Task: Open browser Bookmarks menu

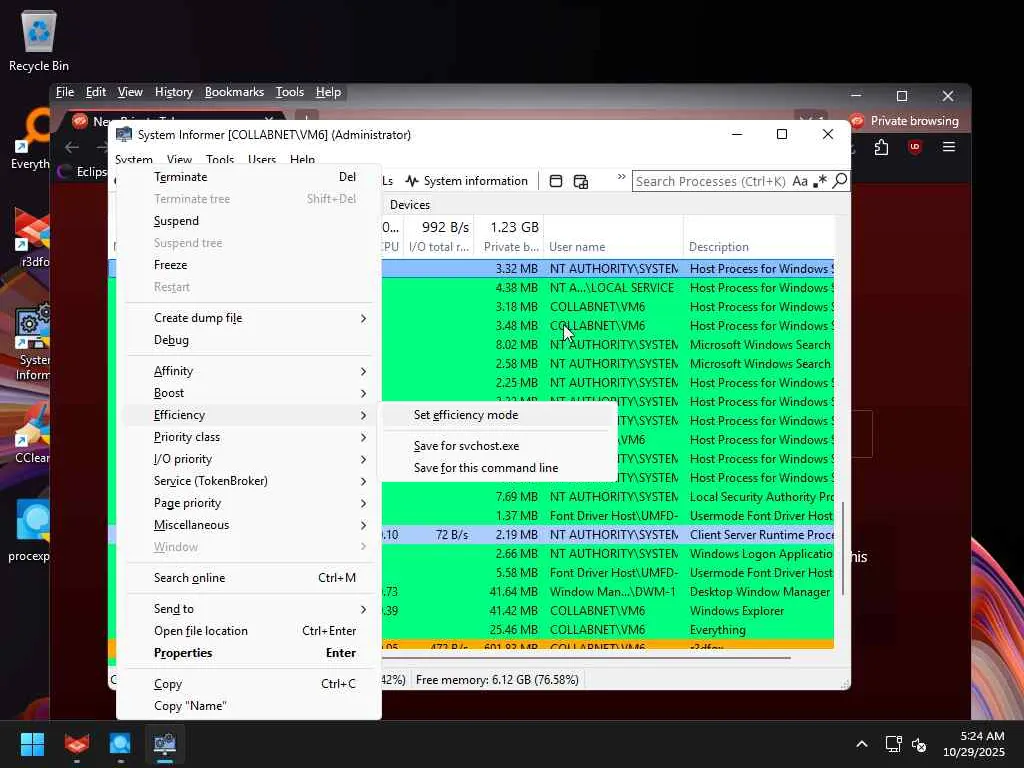Action: [234, 92]
